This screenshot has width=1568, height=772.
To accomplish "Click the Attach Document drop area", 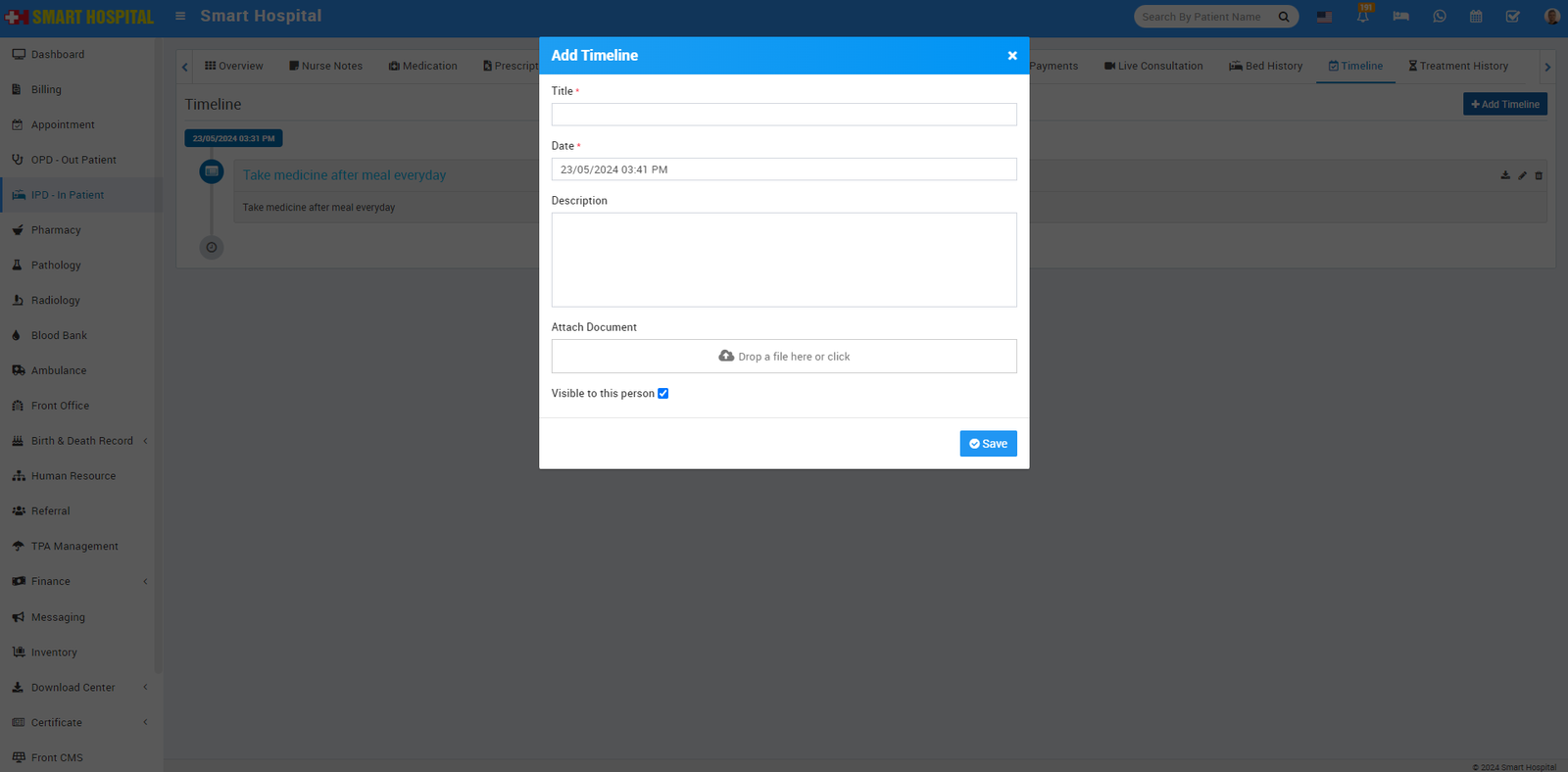I will click(783, 357).
